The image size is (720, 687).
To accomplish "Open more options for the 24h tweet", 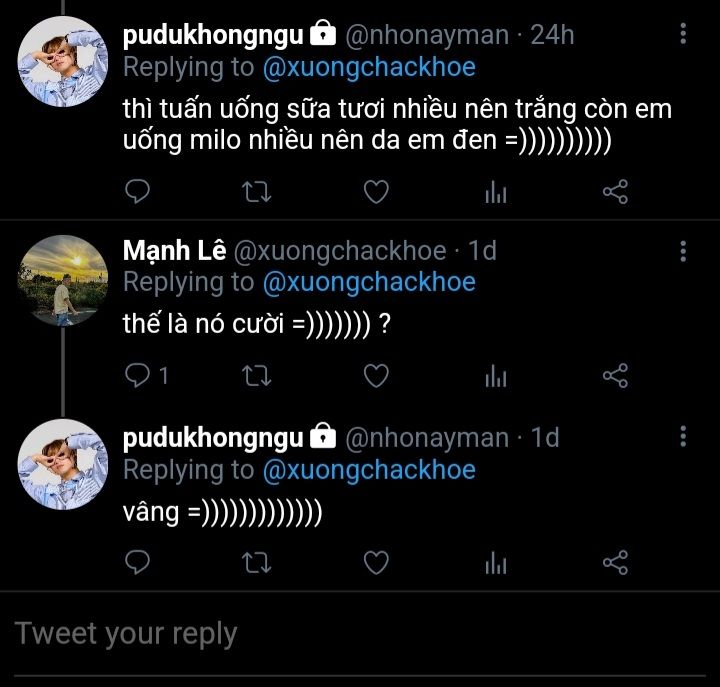I will [683, 35].
